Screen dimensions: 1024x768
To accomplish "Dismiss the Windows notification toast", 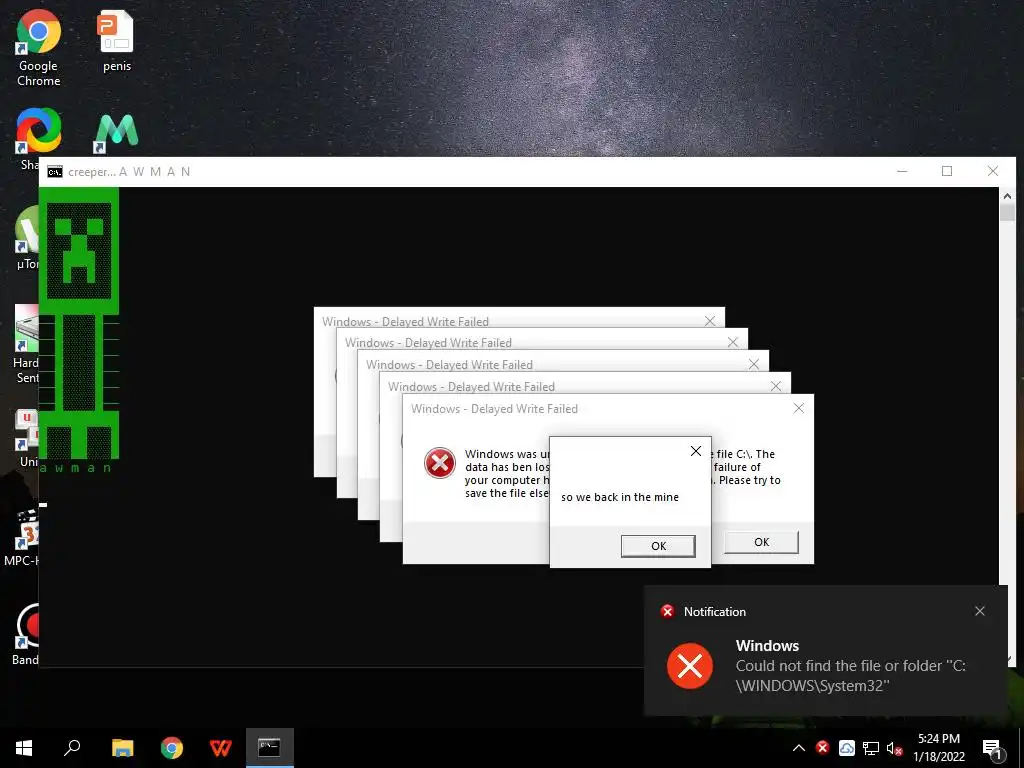I will [x=980, y=611].
